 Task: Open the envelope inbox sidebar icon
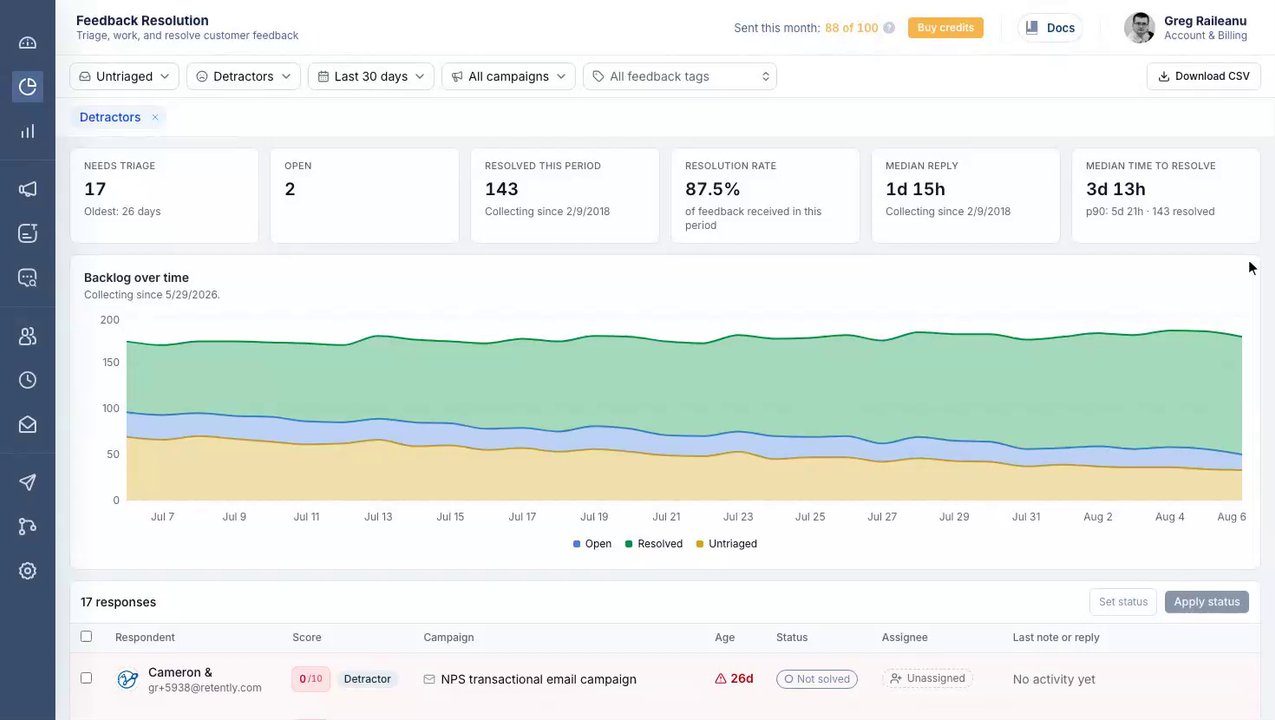27,424
